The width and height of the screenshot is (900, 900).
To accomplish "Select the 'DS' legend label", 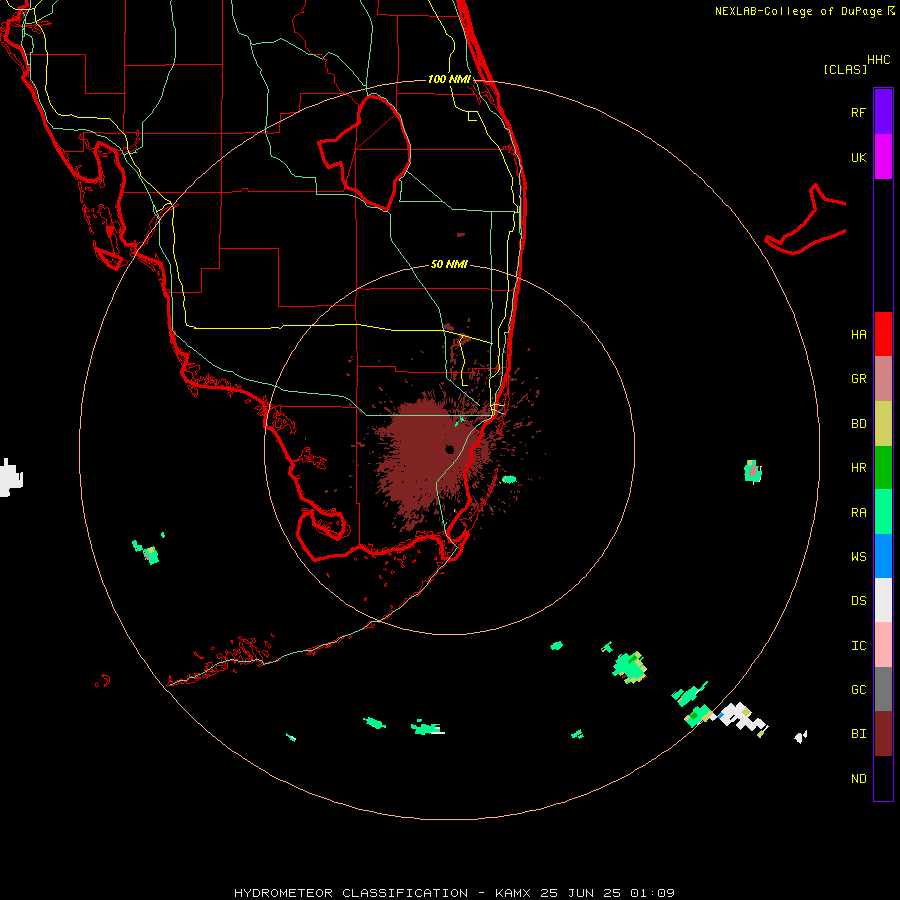I will click(x=858, y=601).
